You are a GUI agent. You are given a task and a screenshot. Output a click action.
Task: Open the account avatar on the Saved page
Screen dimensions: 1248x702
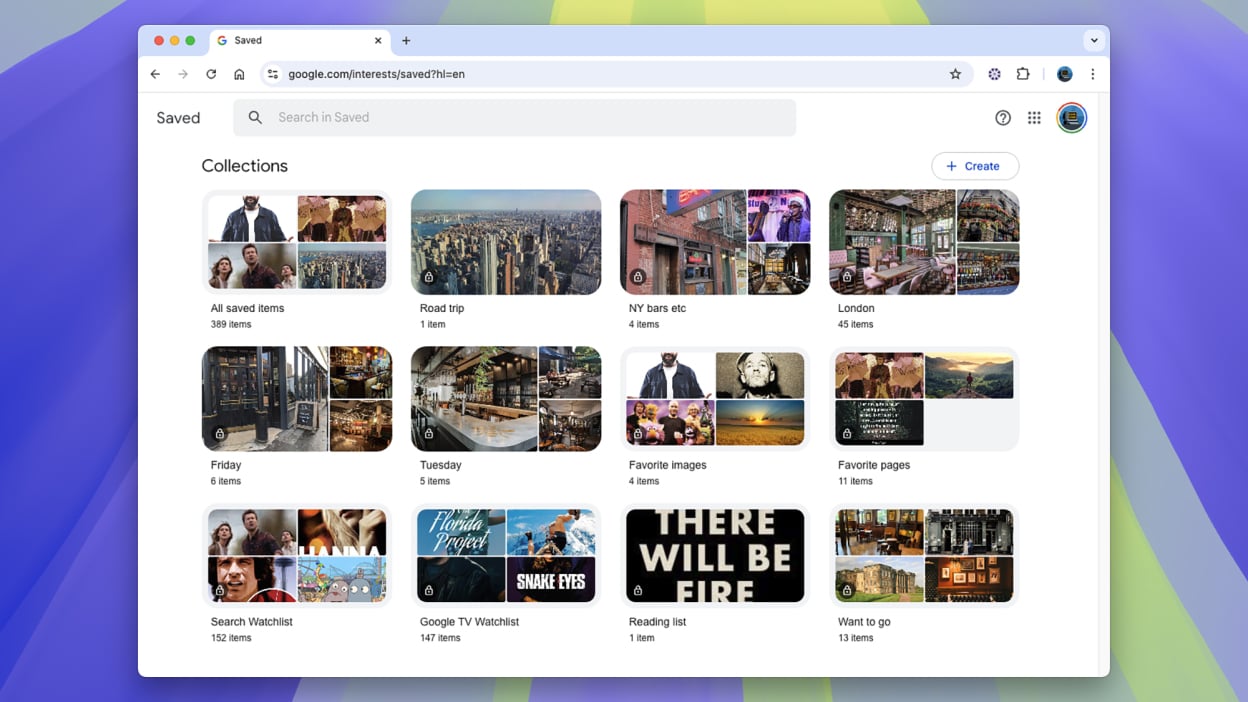pos(1071,117)
